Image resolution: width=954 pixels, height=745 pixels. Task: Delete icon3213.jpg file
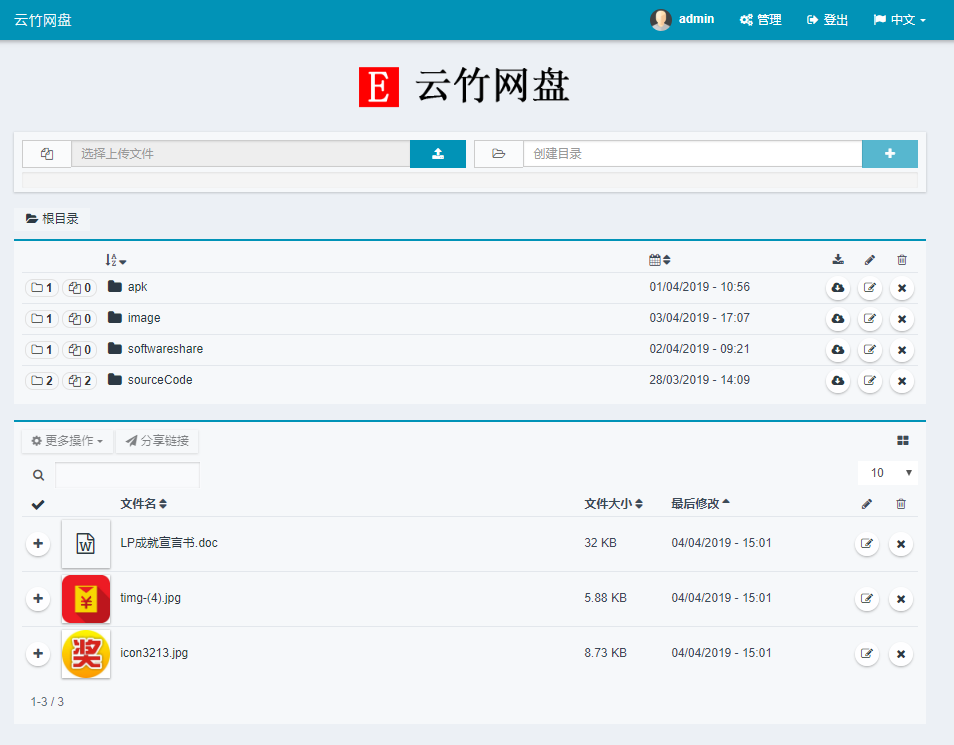(900, 653)
